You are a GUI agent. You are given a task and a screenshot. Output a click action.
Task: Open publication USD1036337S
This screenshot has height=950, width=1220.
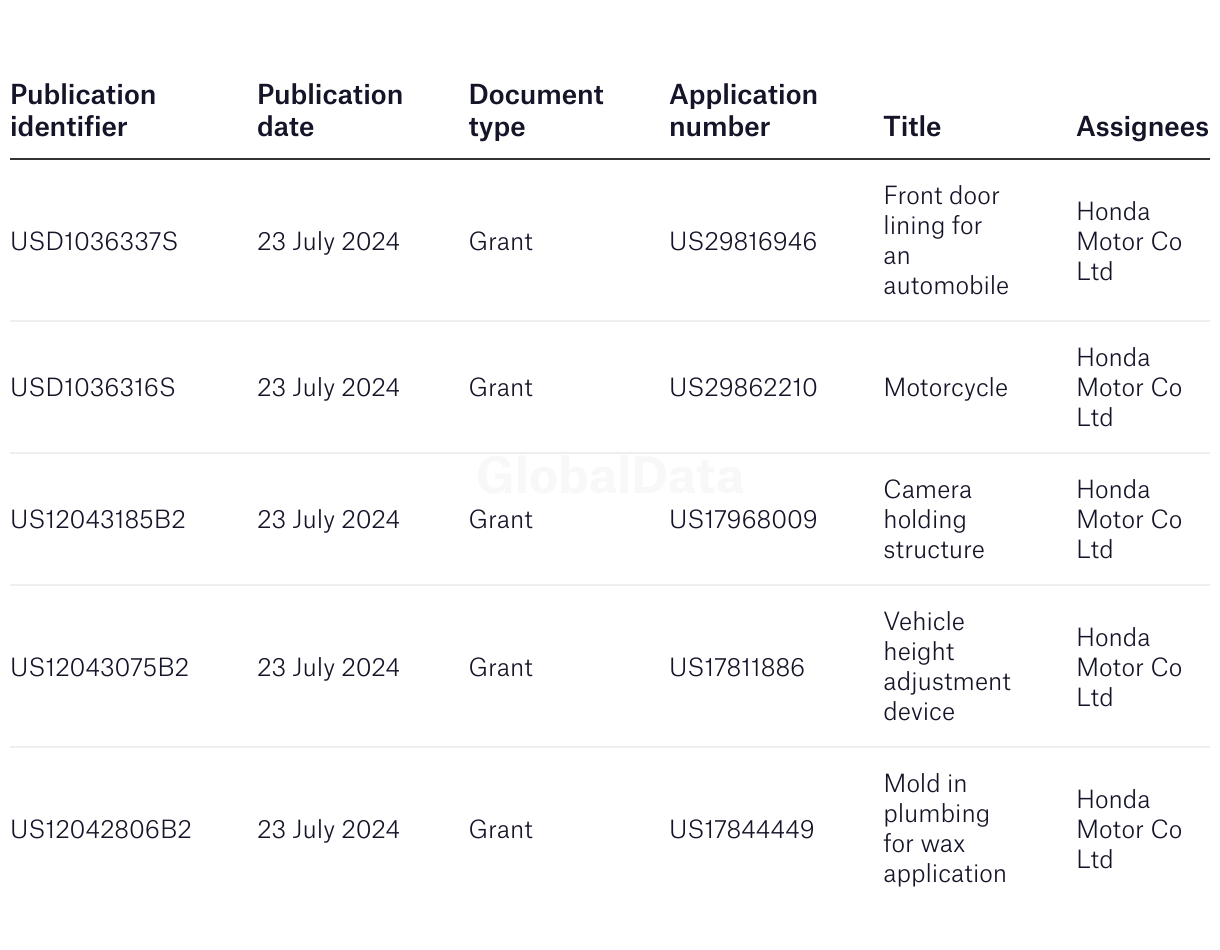click(94, 242)
